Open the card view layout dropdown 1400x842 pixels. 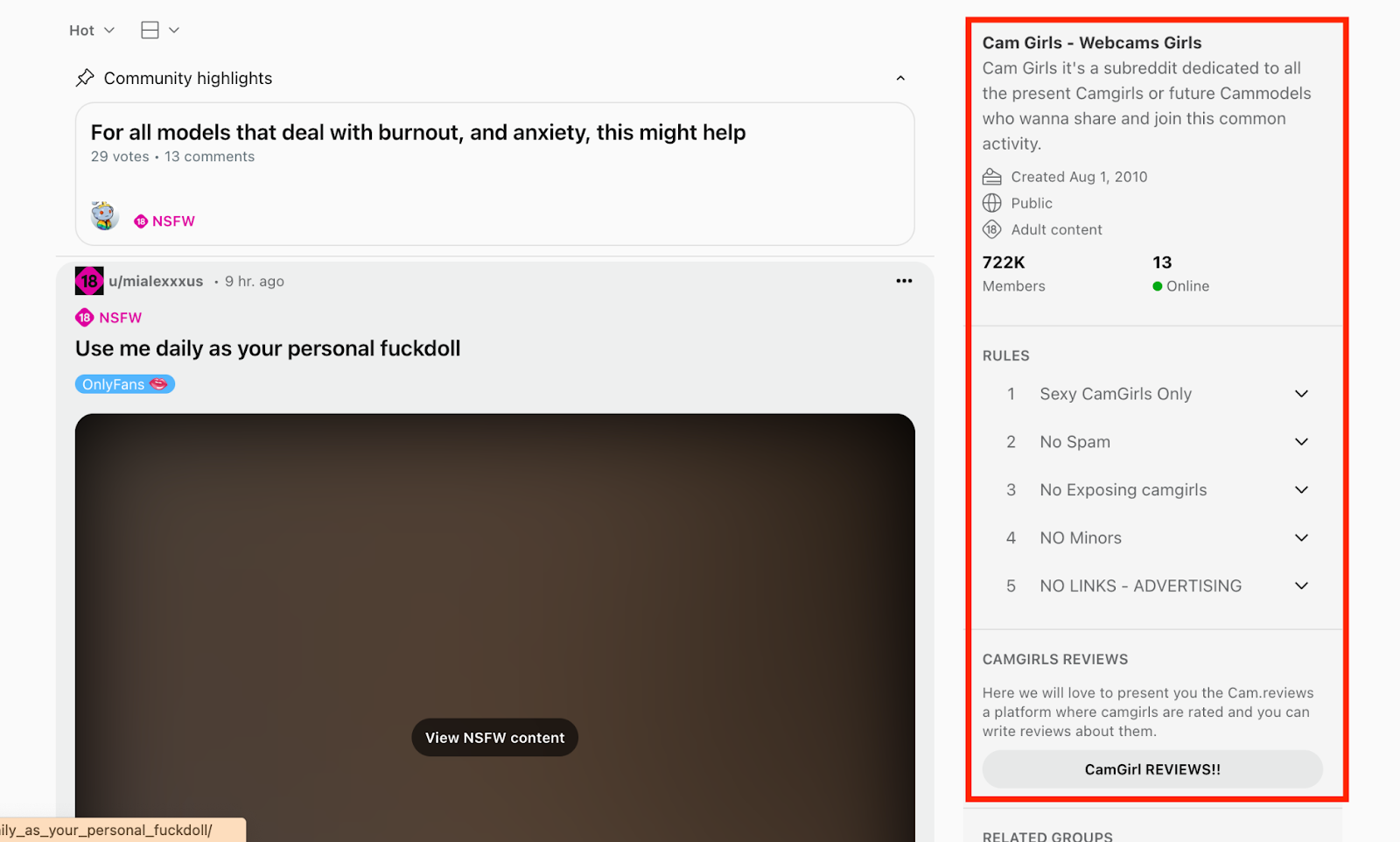pos(160,31)
